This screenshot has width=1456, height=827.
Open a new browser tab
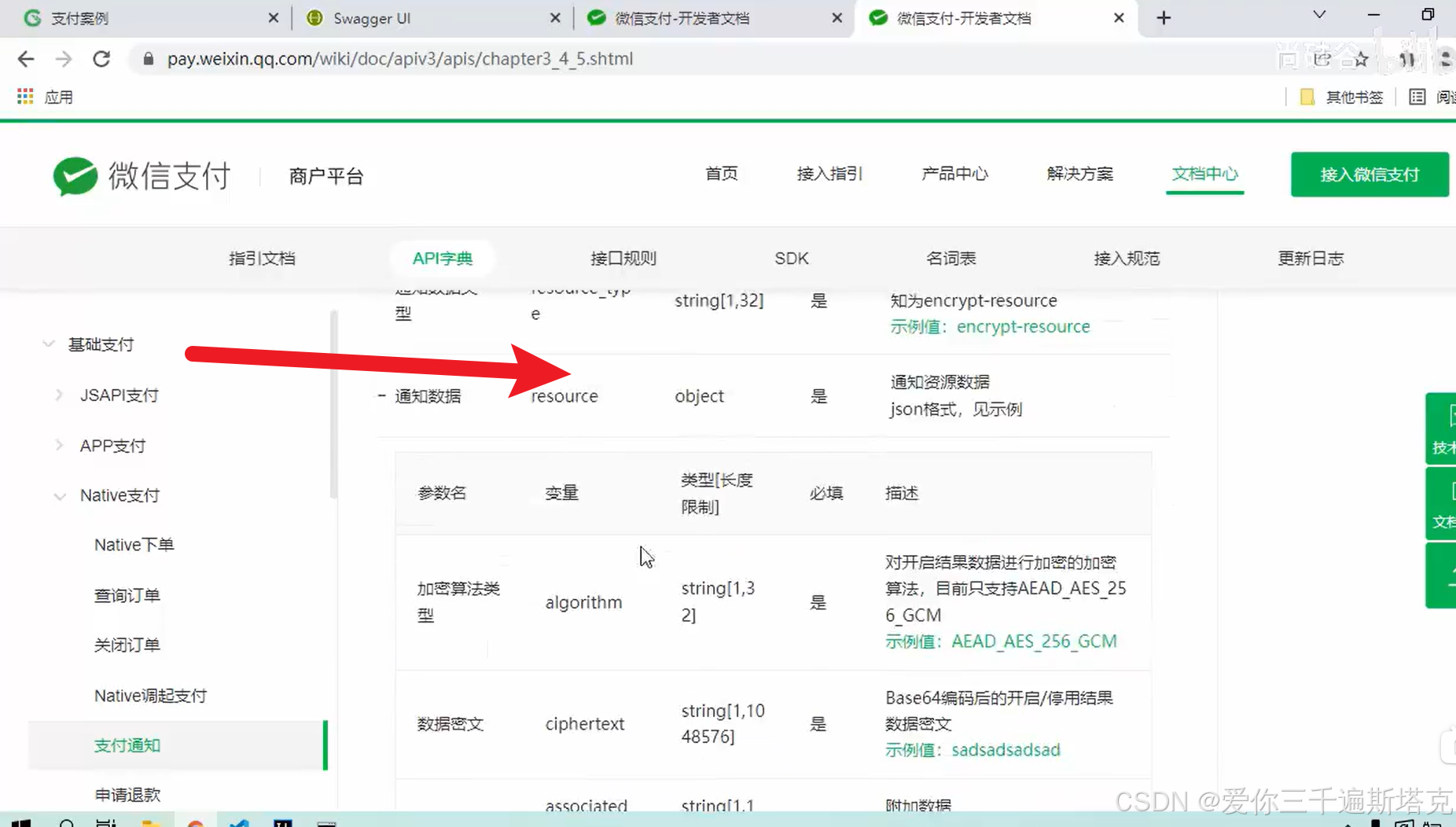pos(1164,18)
